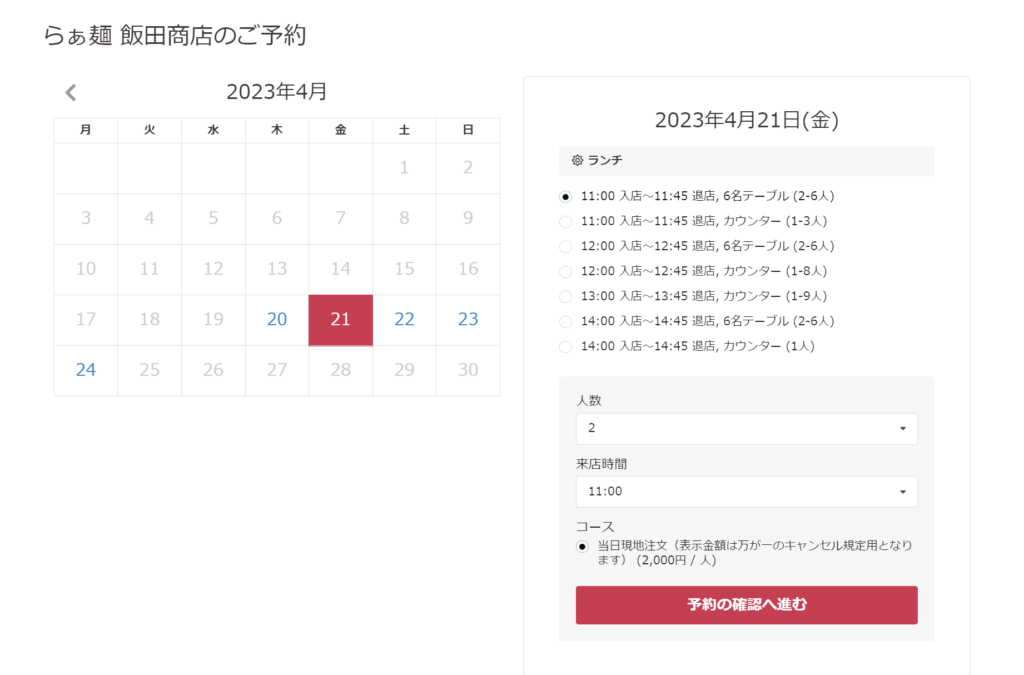
Task: Pick 12:00 カウンター (1-8人) slot
Action: pos(566,271)
